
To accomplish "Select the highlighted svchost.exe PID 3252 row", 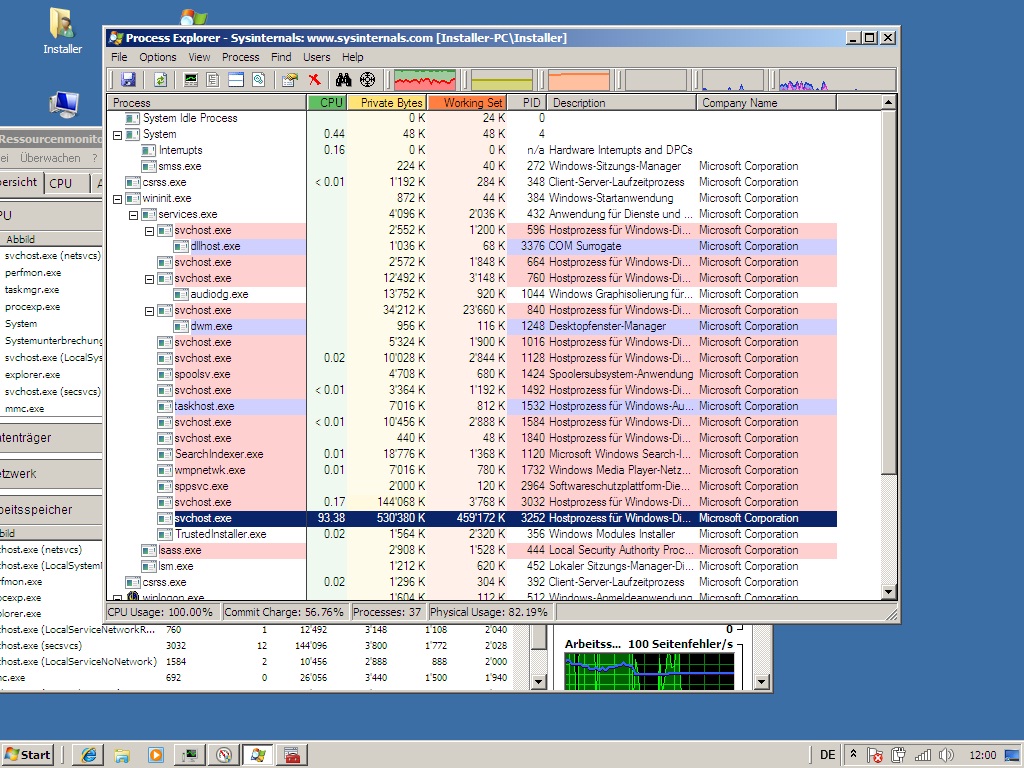I will click(x=472, y=519).
